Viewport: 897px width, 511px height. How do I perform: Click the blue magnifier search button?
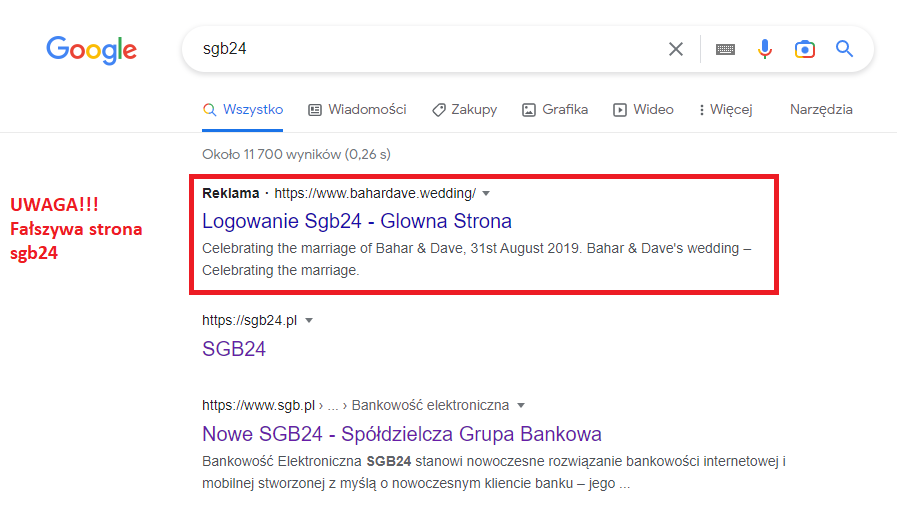[x=844, y=49]
